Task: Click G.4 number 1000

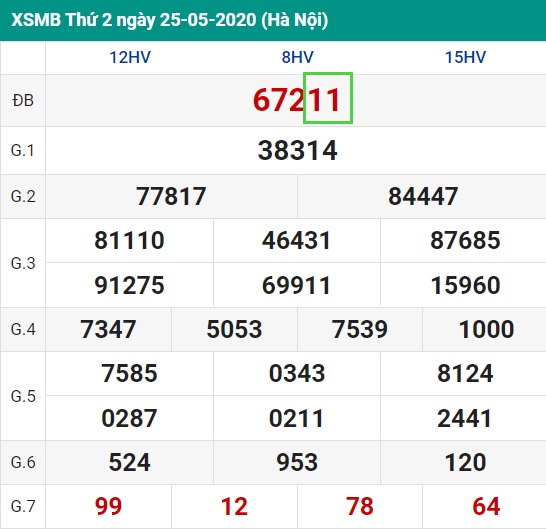Action: point(486,329)
